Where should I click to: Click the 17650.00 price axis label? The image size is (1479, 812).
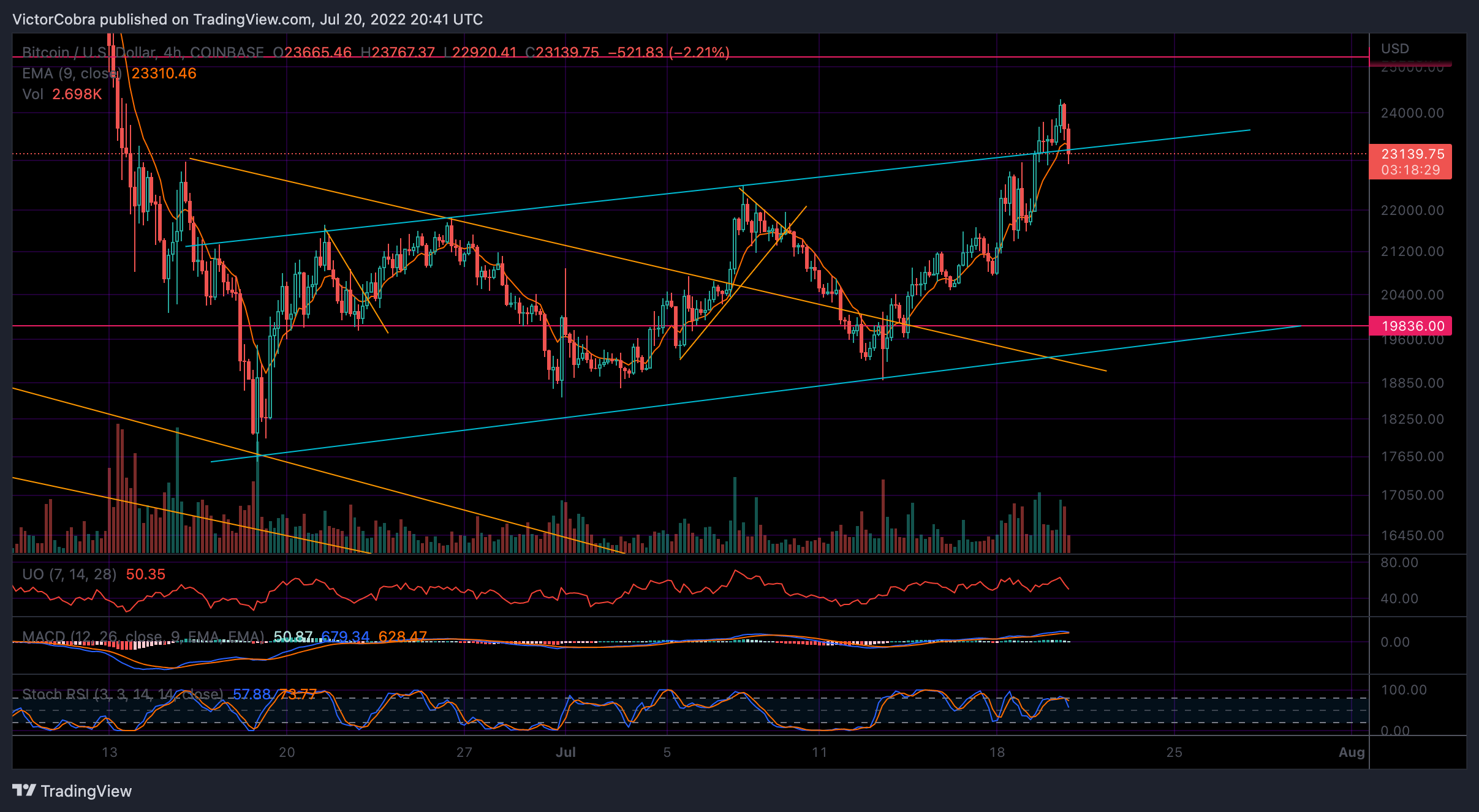click(1413, 457)
